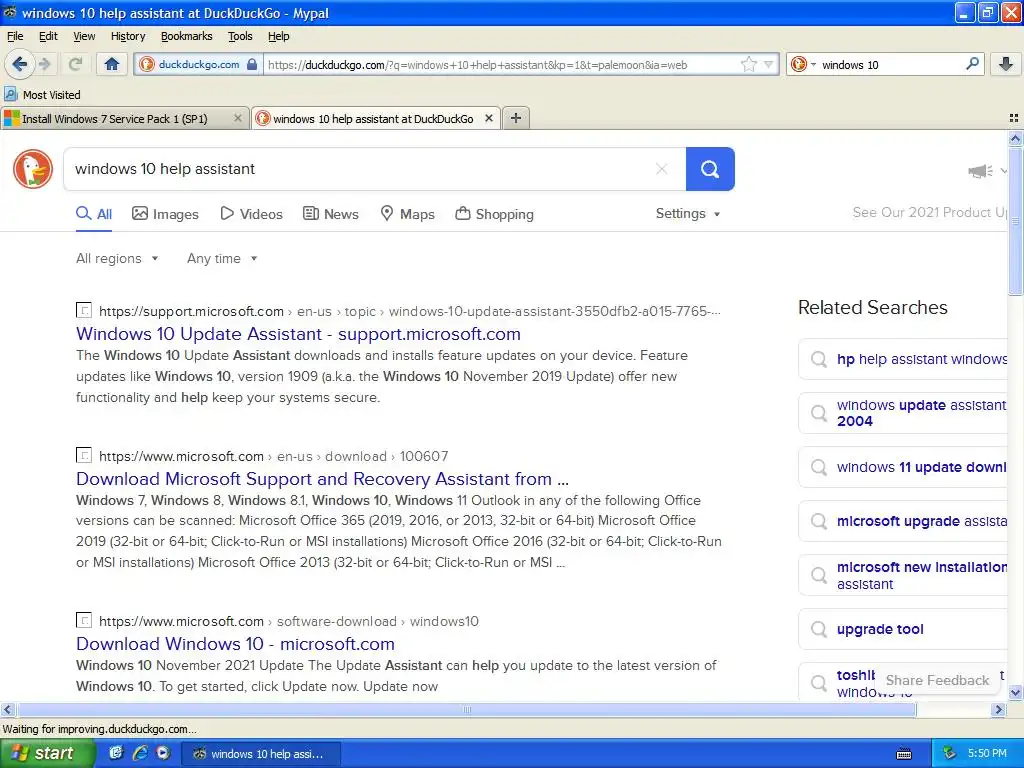Clear the search query with the X icon
The height and width of the screenshot is (768, 1024).
tap(662, 169)
